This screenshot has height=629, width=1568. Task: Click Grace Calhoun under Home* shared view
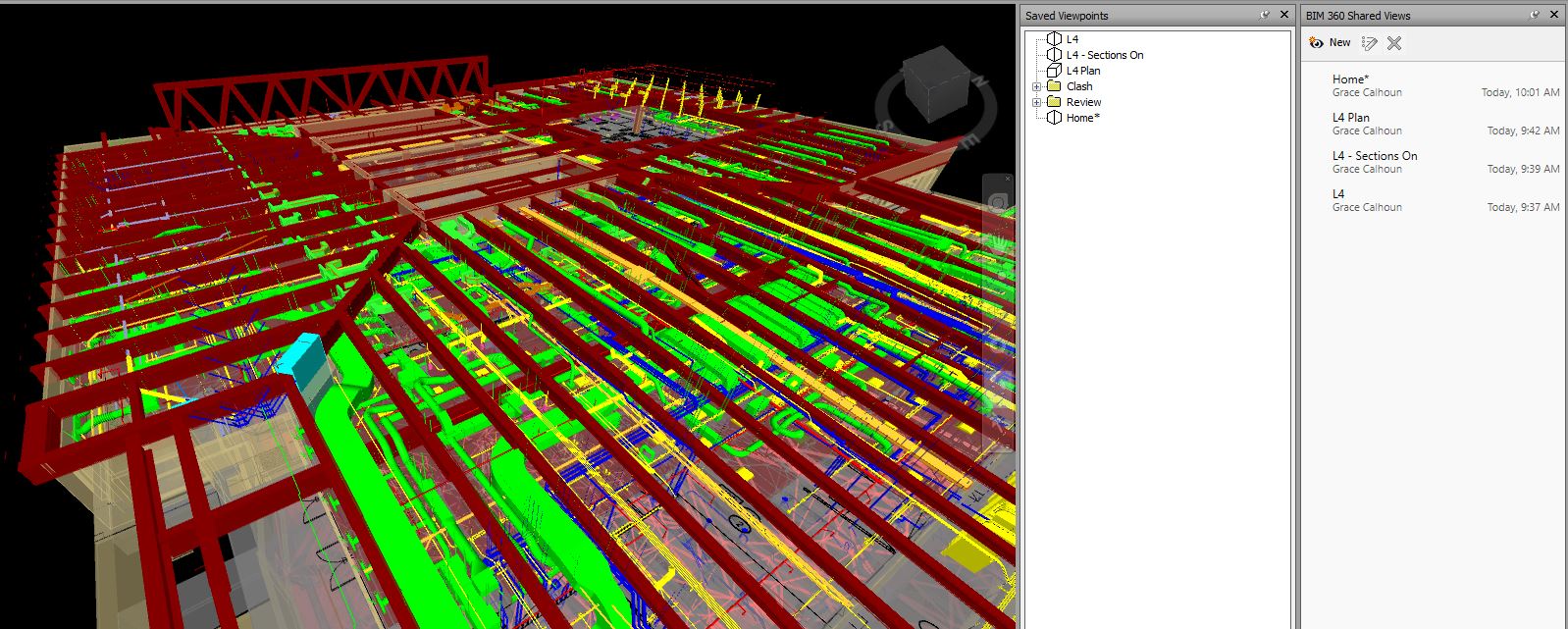click(x=1367, y=93)
